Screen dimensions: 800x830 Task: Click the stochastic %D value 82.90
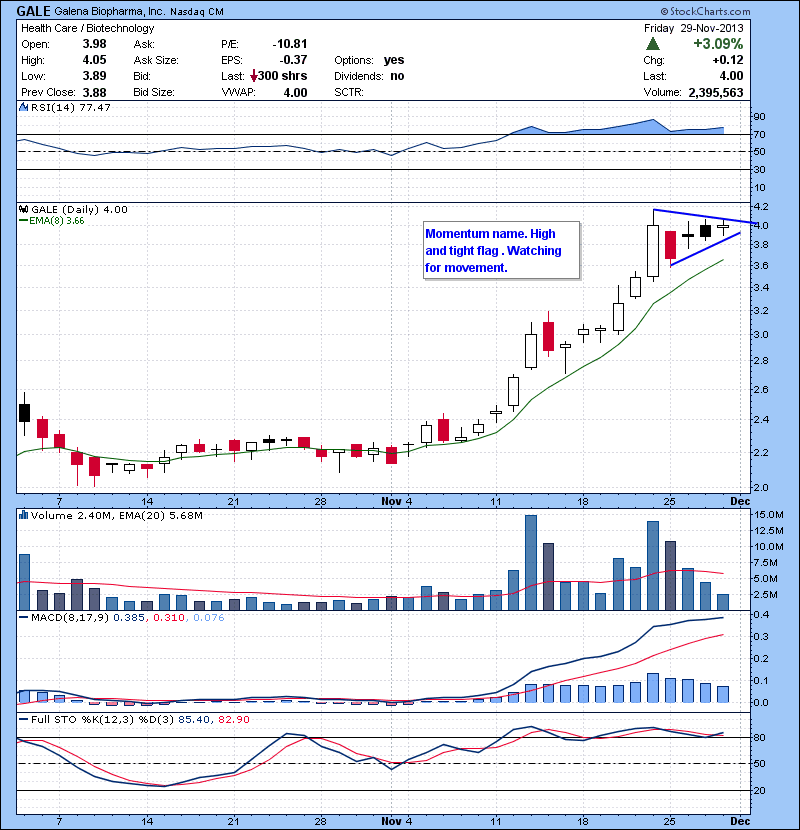coord(233,719)
